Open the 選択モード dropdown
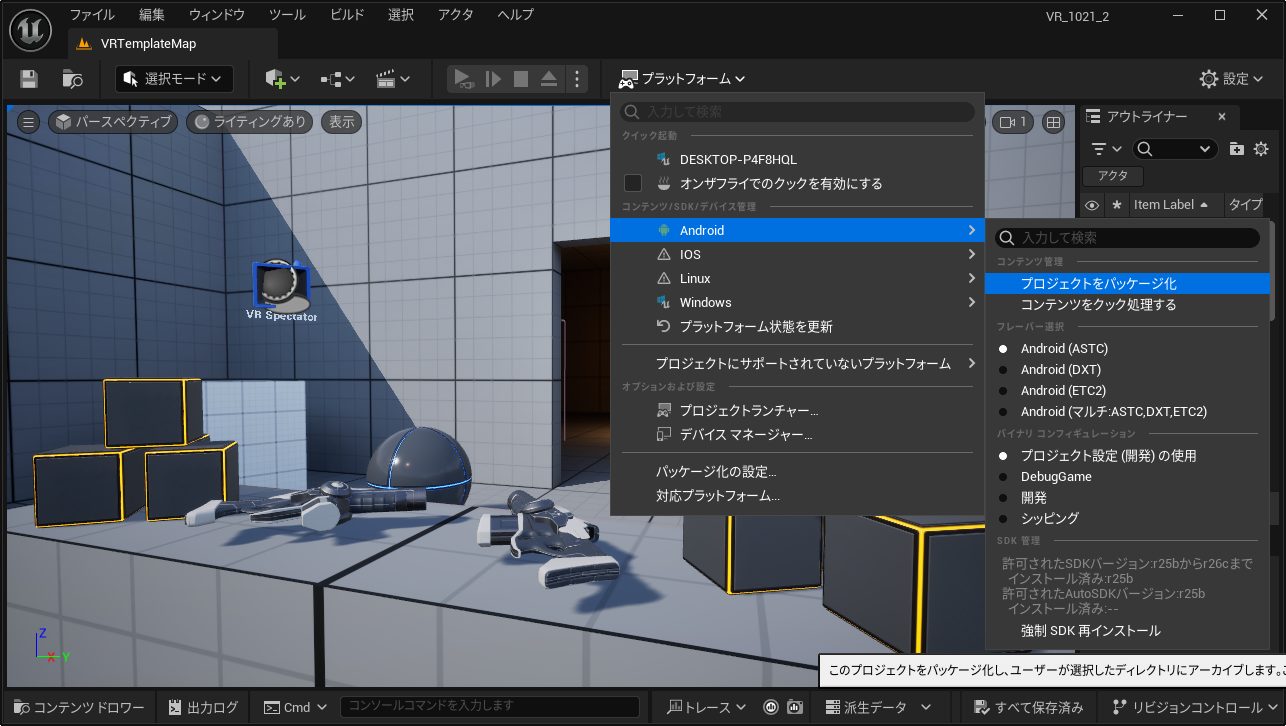The image size is (1286, 726). tap(174, 78)
